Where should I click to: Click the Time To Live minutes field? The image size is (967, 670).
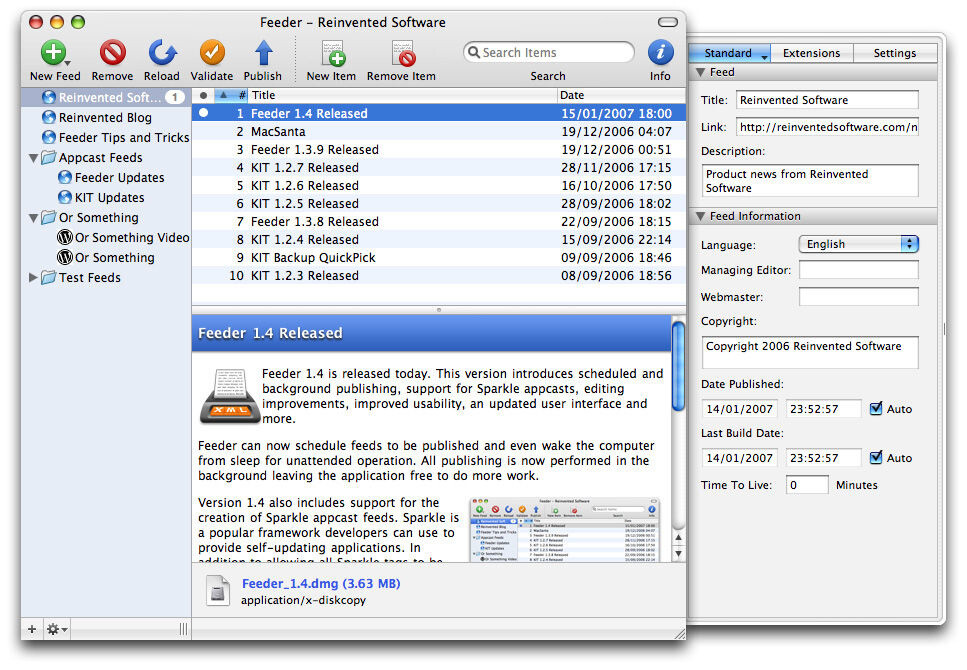click(x=807, y=485)
